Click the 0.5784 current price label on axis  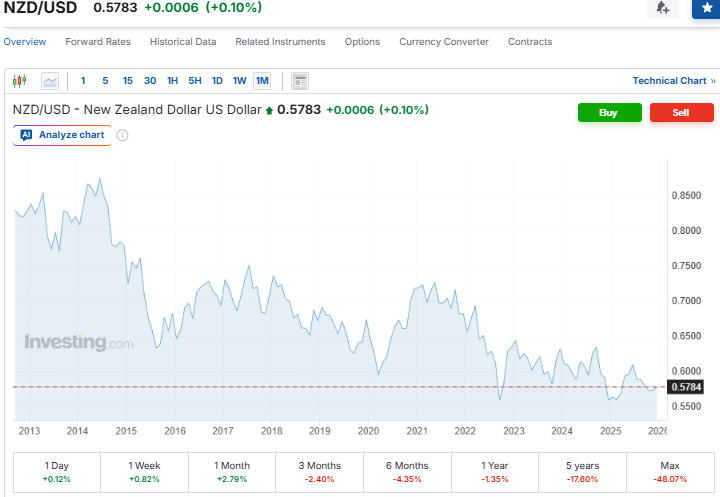click(686, 387)
